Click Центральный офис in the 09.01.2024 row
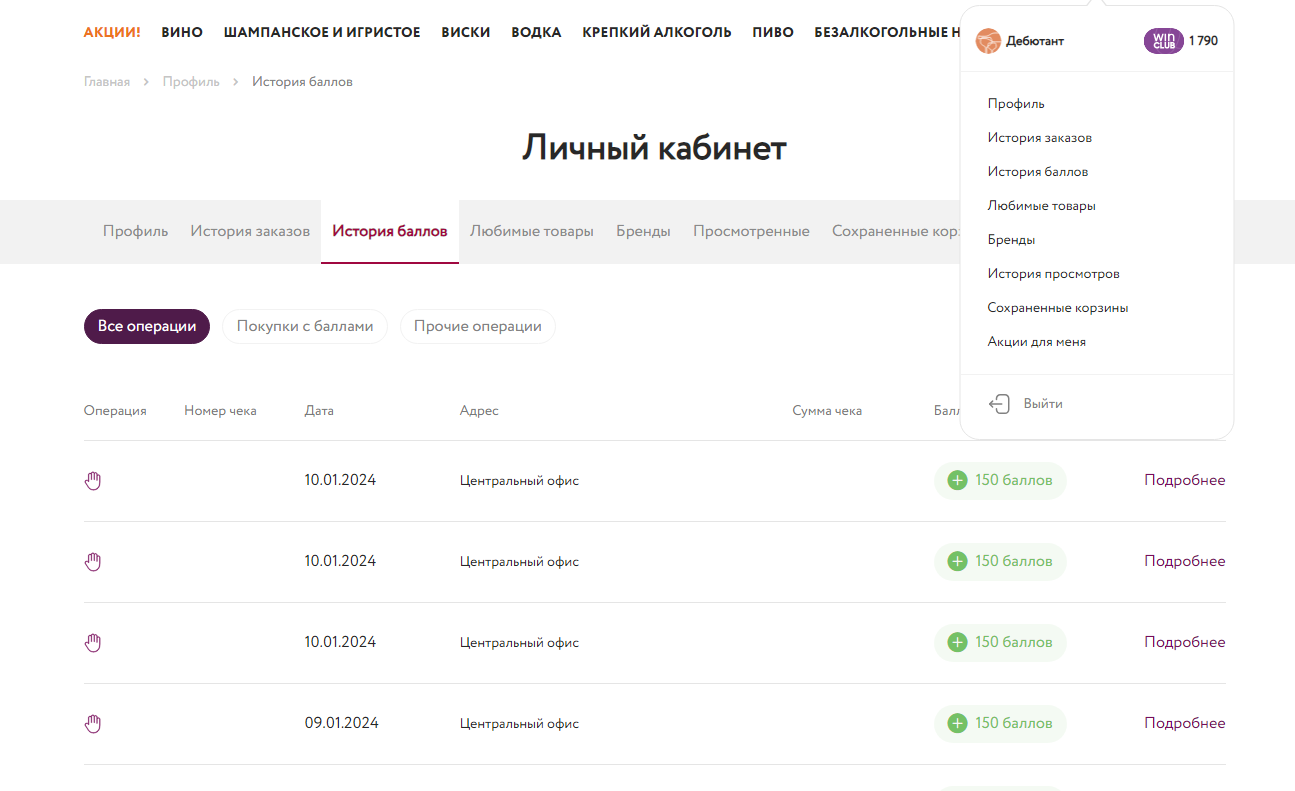 point(519,724)
